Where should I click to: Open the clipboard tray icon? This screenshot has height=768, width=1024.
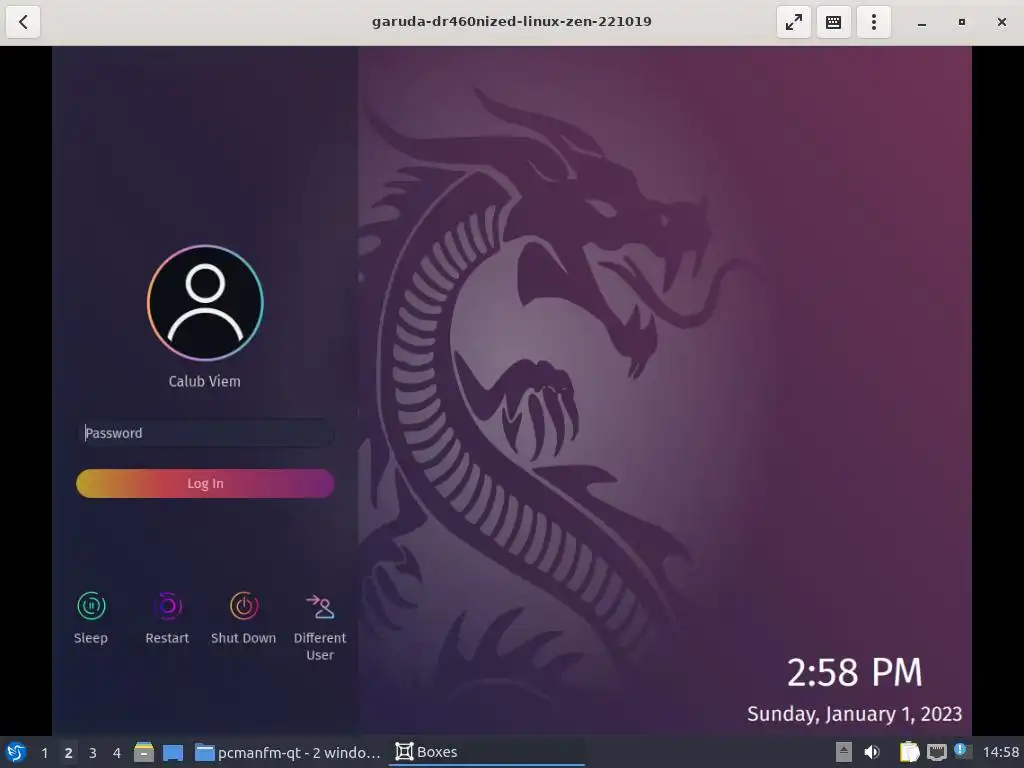click(x=909, y=752)
